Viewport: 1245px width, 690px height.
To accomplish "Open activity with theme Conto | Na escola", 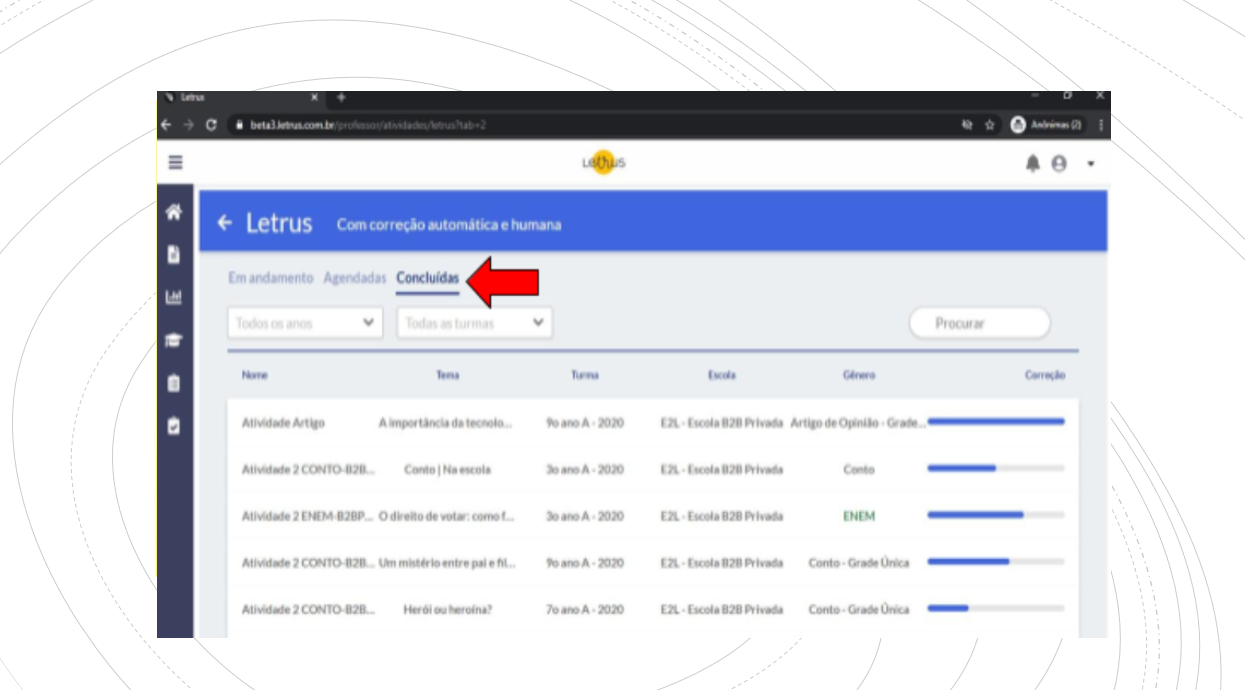I will pyautogui.click(x=653, y=469).
